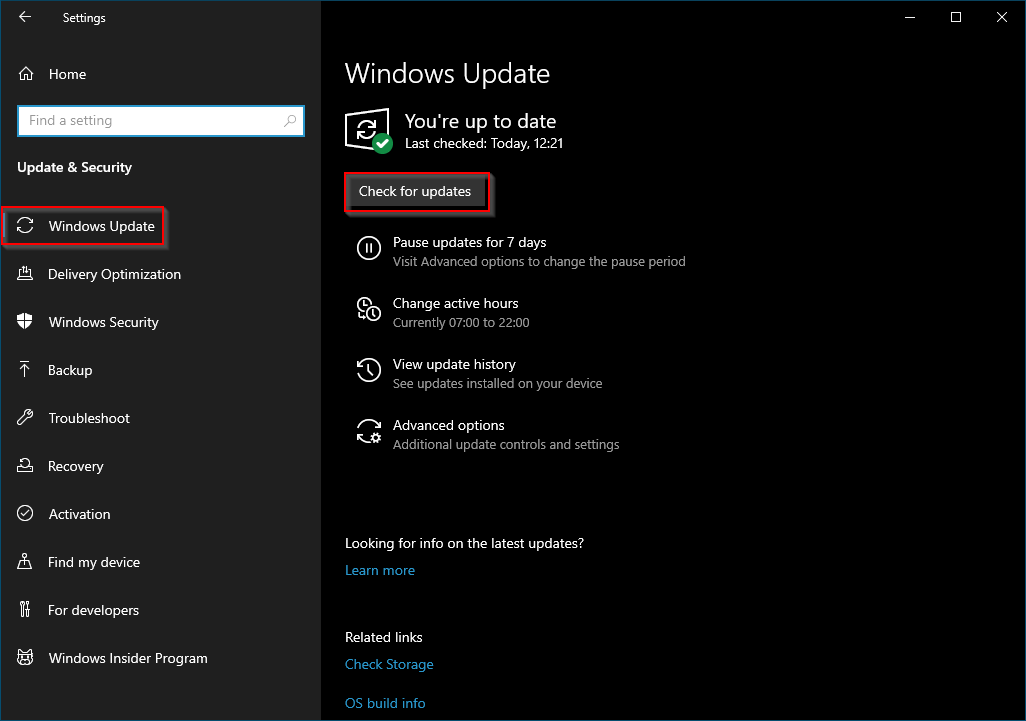
Task: Click the Find my device icon
Action: [x=25, y=561]
